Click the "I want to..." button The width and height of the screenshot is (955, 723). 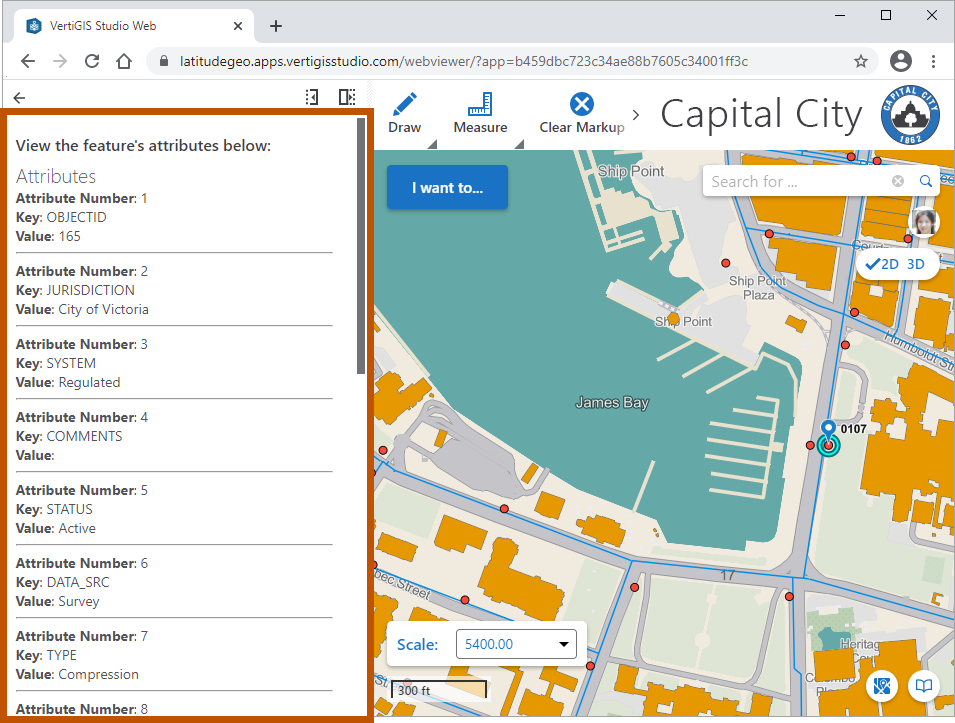point(447,187)
